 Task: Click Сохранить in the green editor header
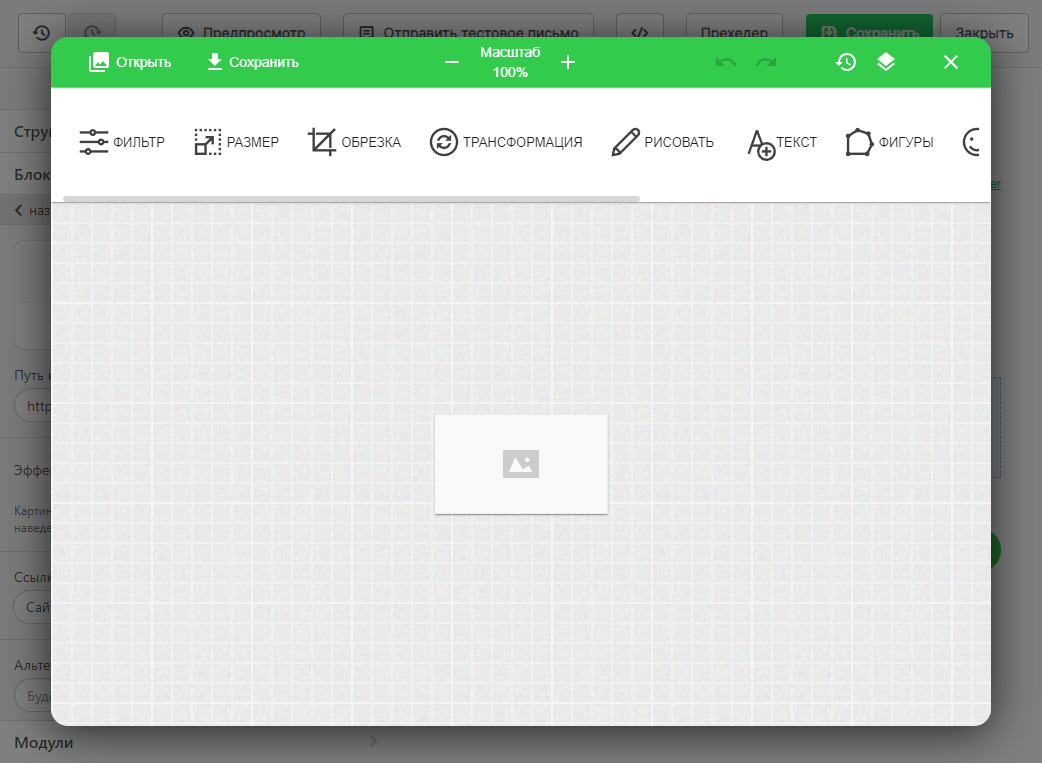coord(252,62)
